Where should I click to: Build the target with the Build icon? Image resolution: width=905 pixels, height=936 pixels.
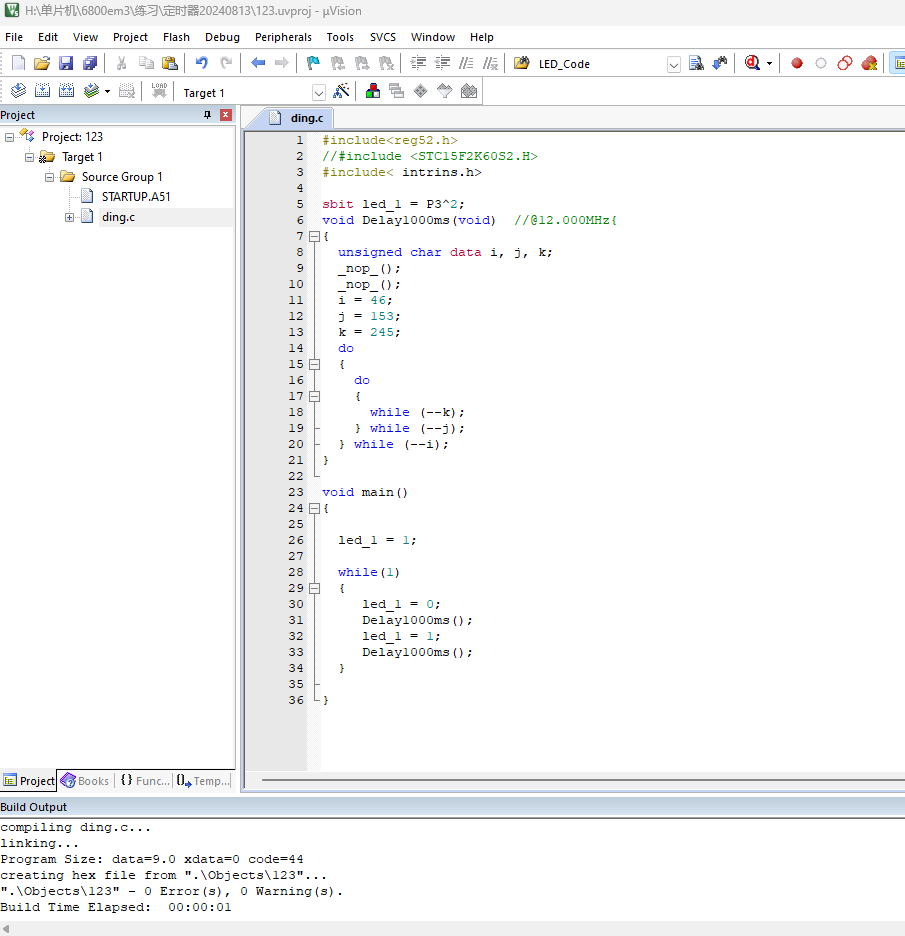pyautogui.click(x=42, y=91)
